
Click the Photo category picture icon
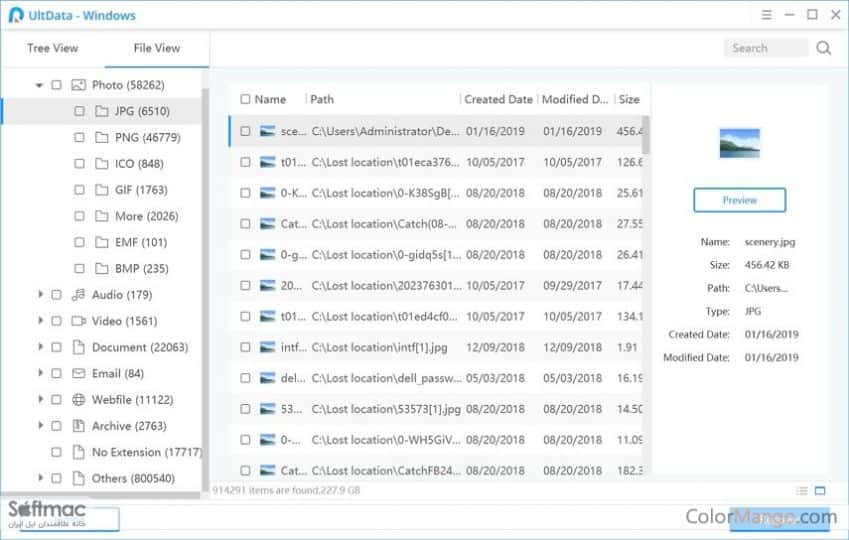click(x=79, y=85)
